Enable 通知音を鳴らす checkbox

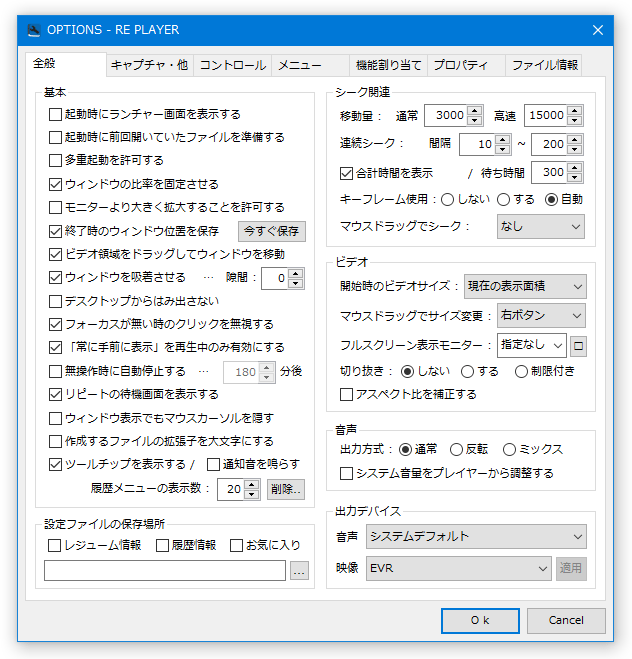pos(213,464)
